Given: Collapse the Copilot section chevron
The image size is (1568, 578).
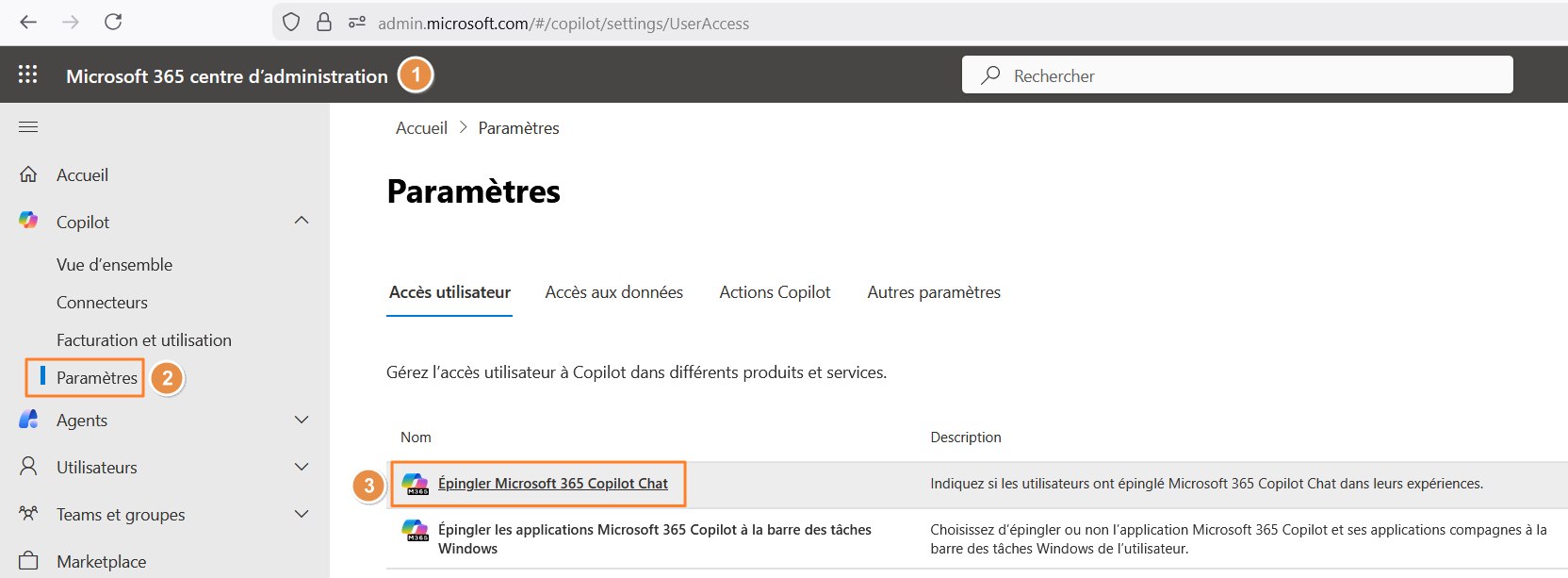Looking at the screenshot, I should 302,221.
